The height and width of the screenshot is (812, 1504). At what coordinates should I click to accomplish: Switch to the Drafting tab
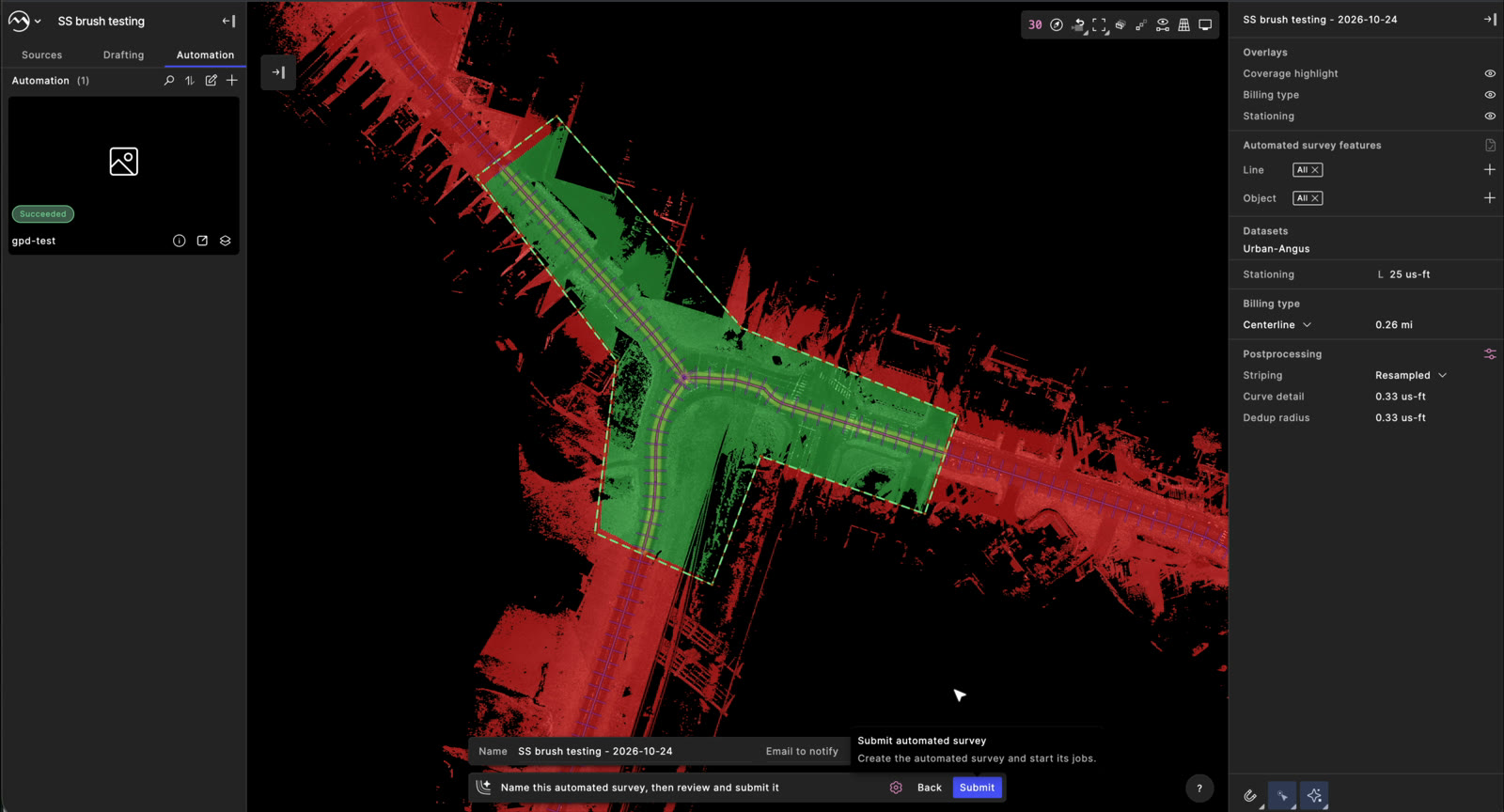[x=124, y=55]
